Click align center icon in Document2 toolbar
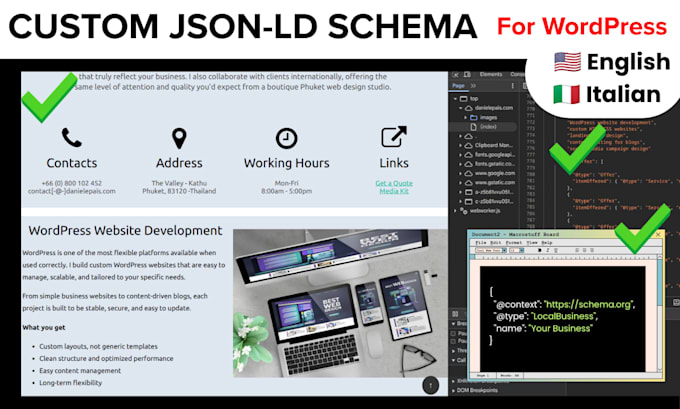The height and width of the screenshot is (409, 680). coord(585,250)
